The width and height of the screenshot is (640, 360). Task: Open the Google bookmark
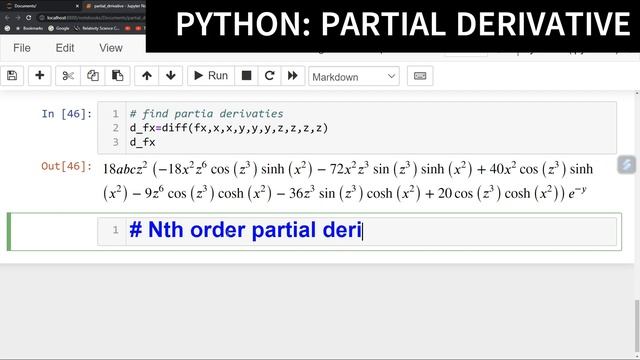59,28
